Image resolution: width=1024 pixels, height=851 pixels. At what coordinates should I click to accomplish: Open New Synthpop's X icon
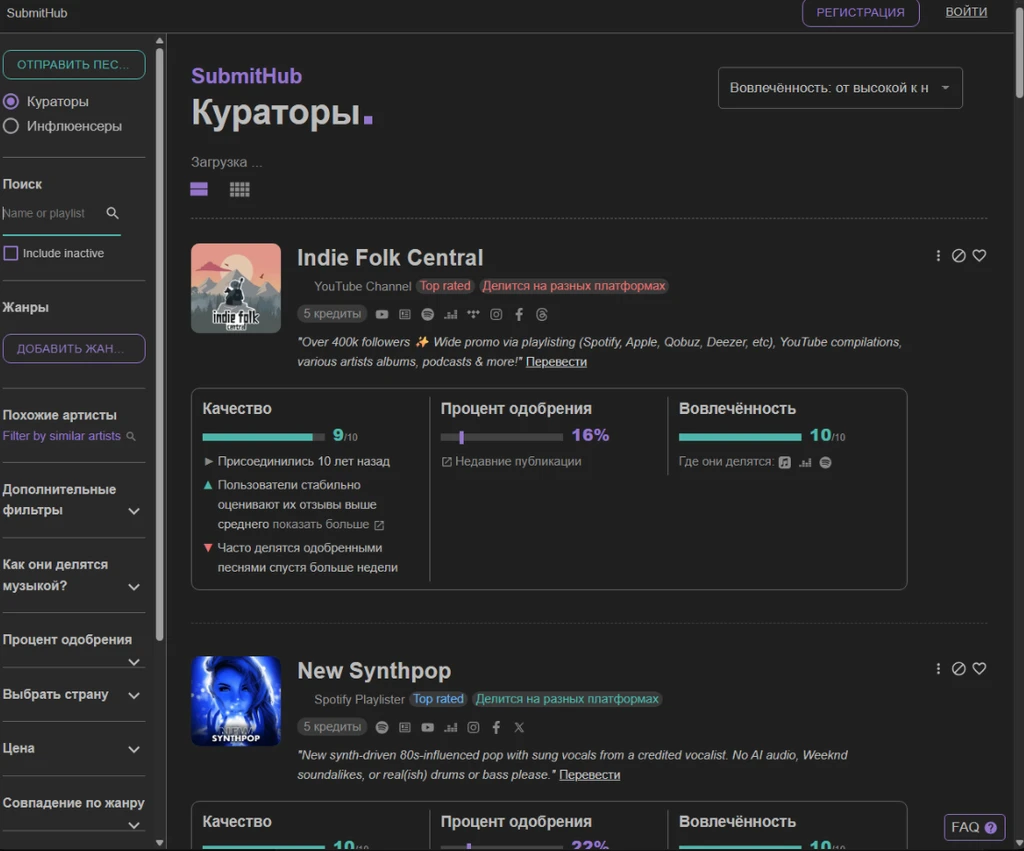coord(519,727)
